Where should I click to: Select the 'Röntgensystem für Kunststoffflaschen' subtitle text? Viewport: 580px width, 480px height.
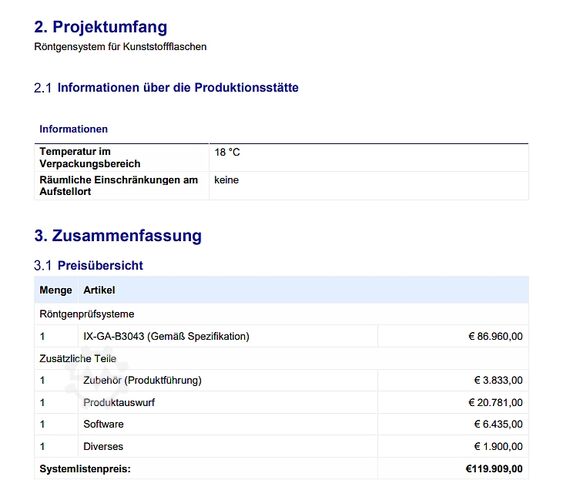click(x=120, y=47)
